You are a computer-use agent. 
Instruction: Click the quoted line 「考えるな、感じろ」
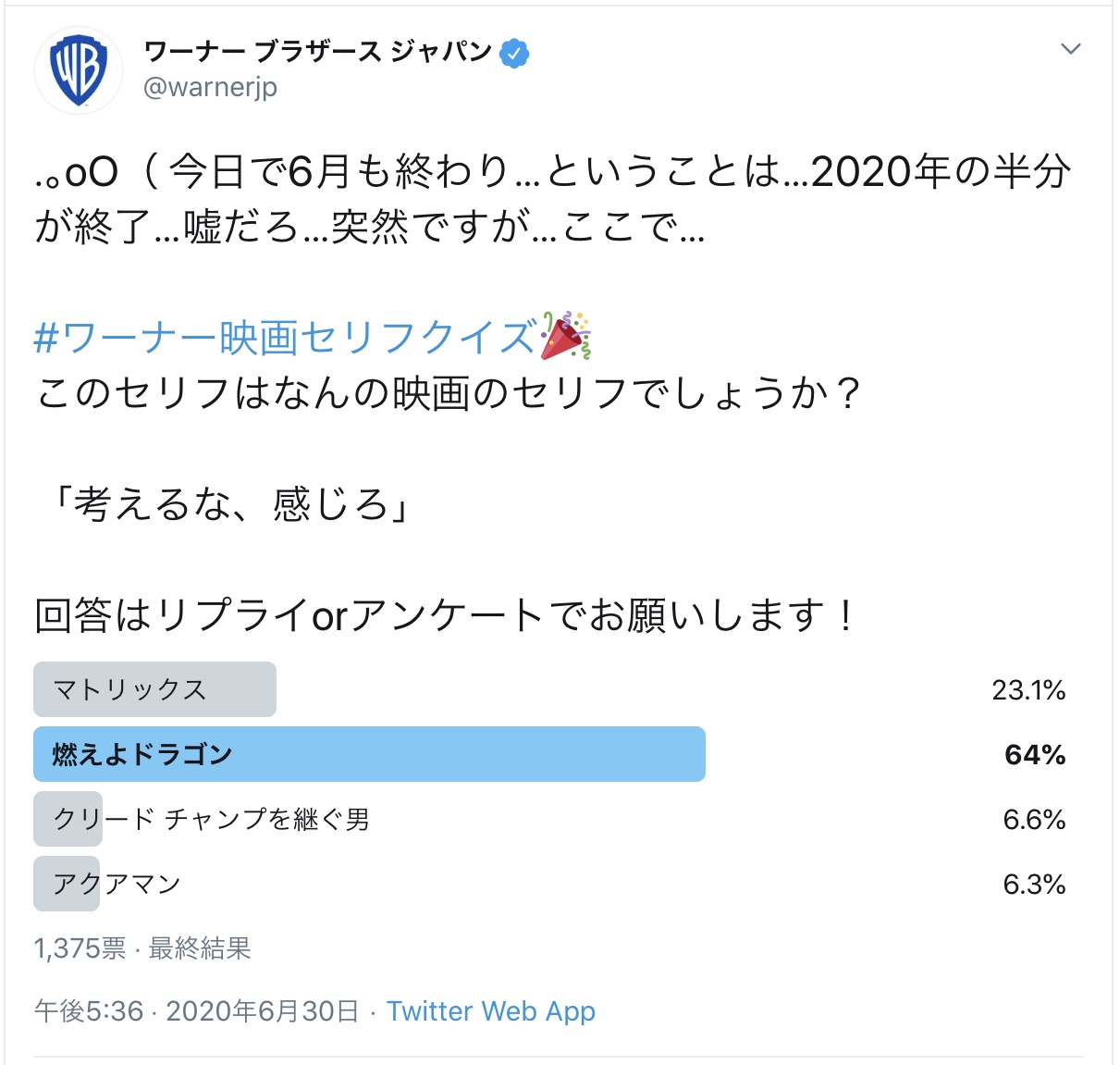pos(230,504)
